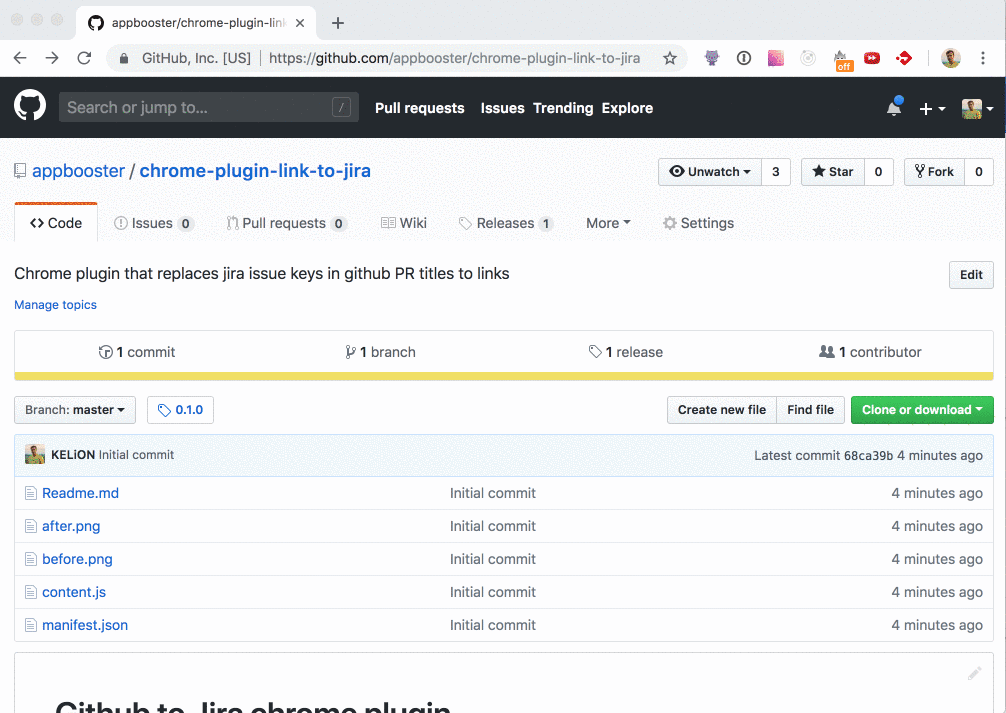Fork this repository
1006x713 pixels.
click(934, 172)
